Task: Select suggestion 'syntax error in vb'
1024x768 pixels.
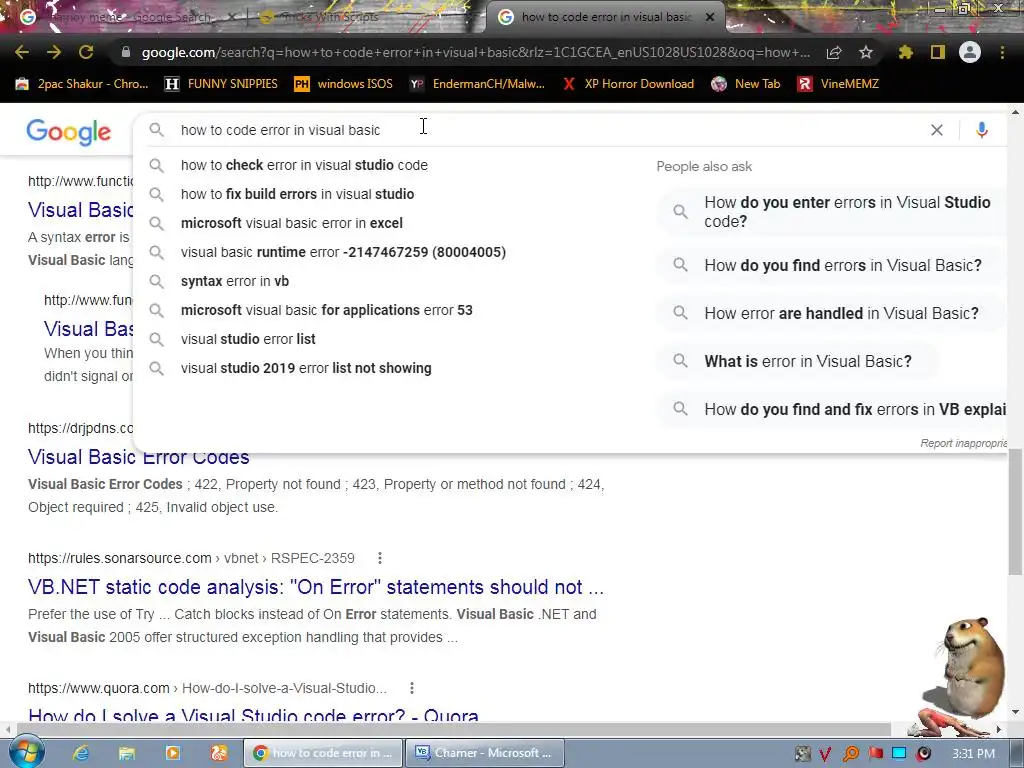Action: [234, 281]
